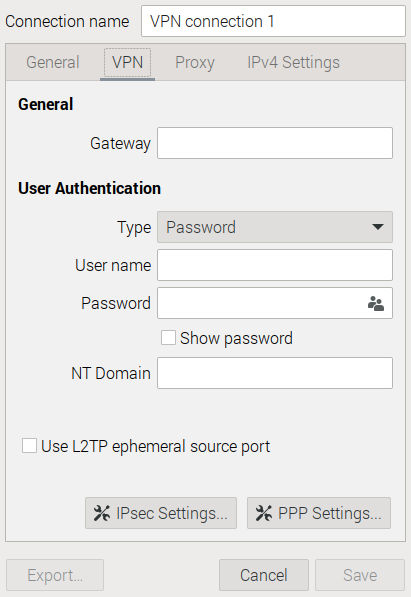The image size is (411, 597).
Task: Click the tools icon on PPP Settings button
Action: [264, 513]
